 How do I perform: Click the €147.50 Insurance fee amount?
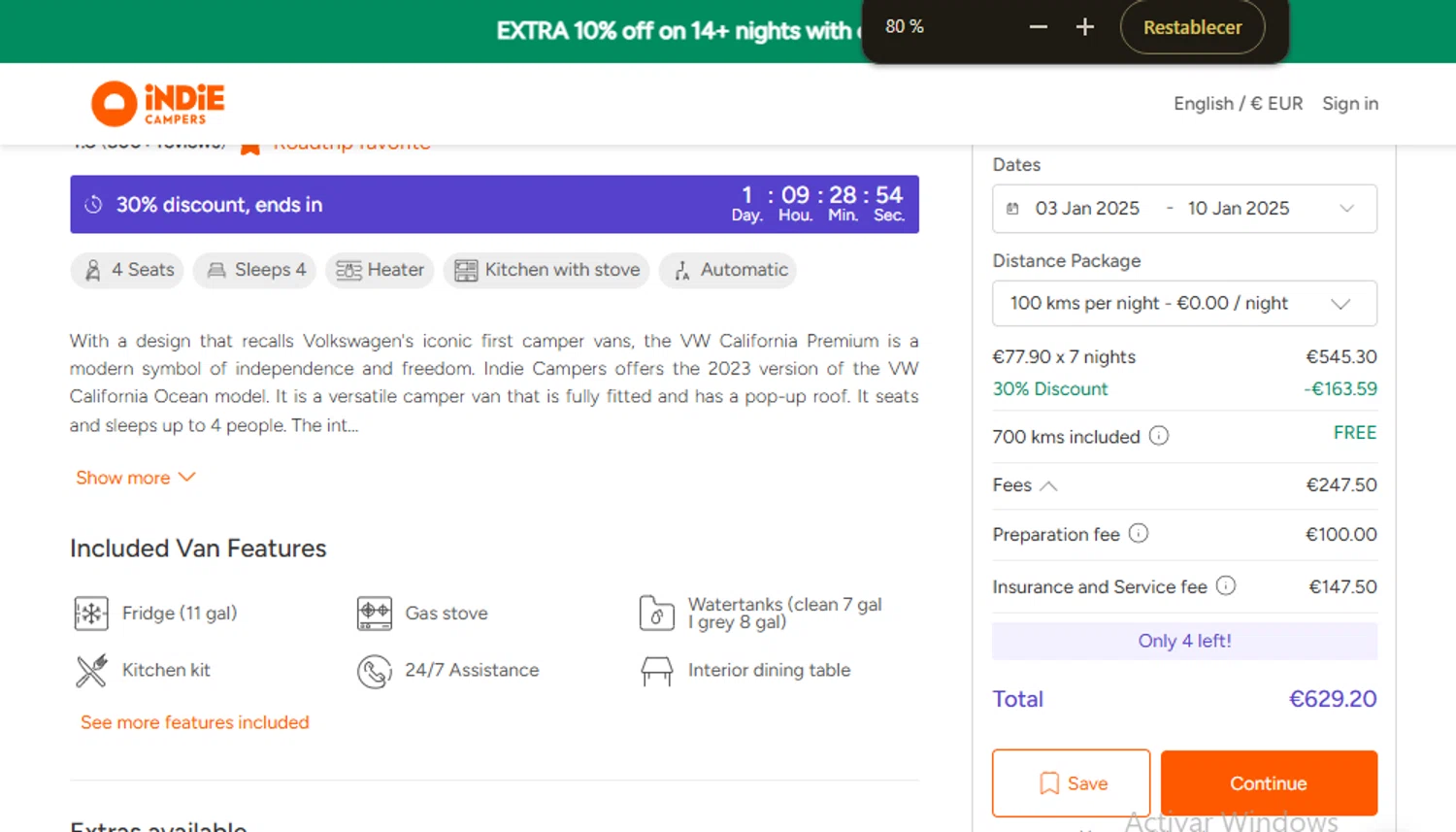[x=1342, y=587]
